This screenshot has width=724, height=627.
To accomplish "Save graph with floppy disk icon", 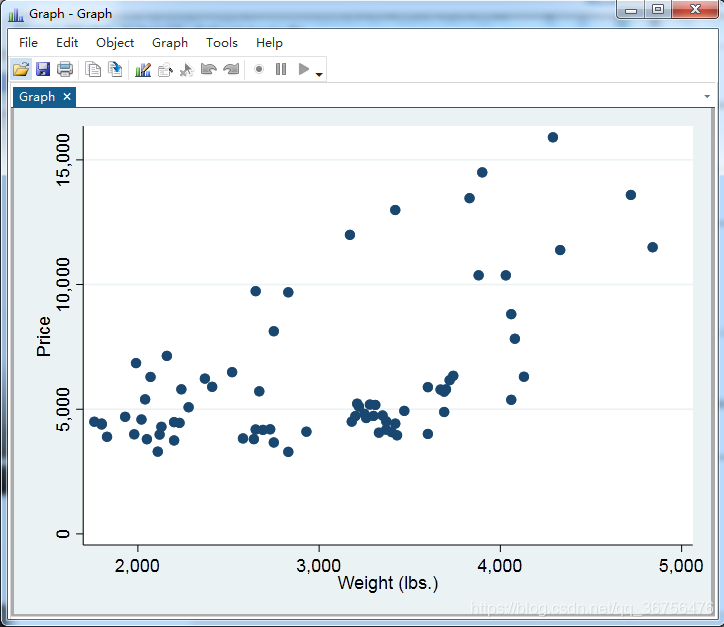I will (43, 69).
